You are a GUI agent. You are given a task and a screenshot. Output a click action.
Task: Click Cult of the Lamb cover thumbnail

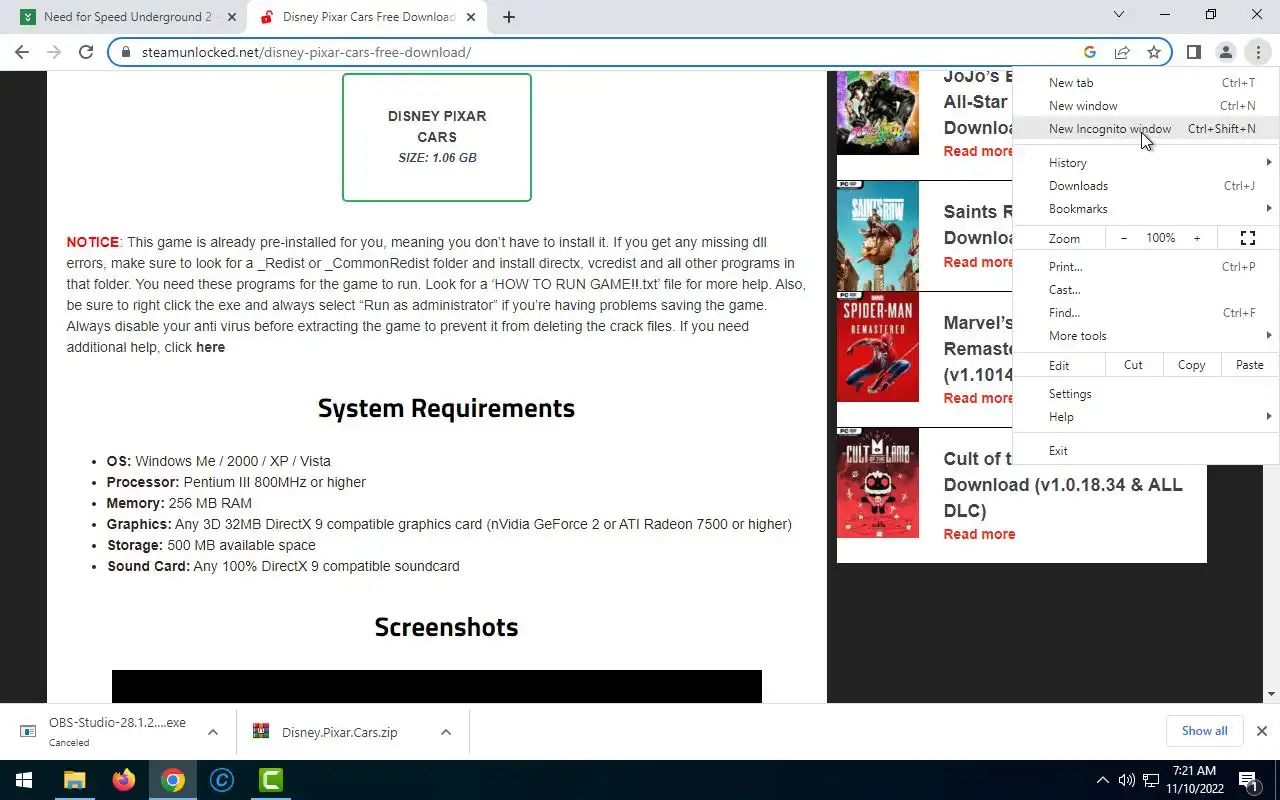pyautogui.click(x=878, y=483)
